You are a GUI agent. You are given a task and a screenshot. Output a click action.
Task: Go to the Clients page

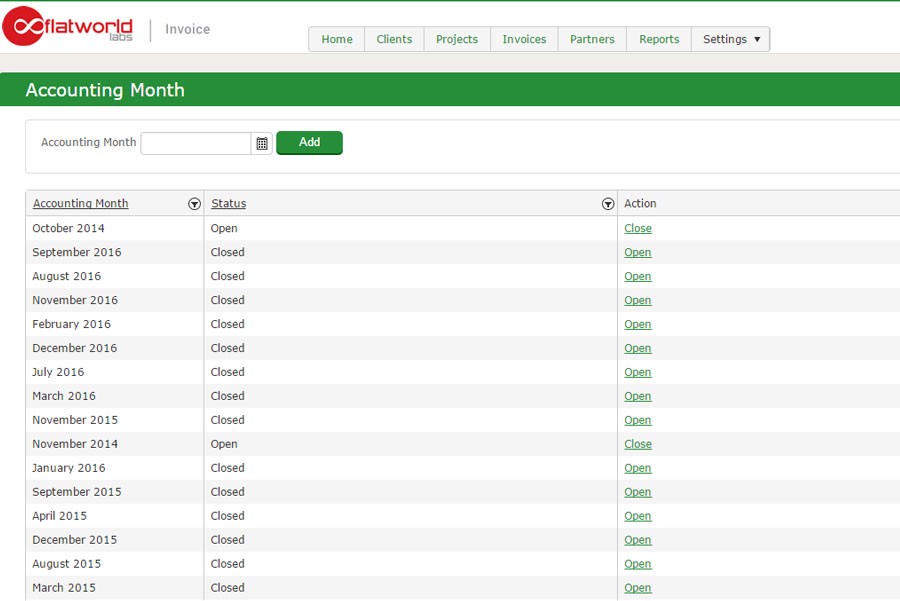point(394,39)
